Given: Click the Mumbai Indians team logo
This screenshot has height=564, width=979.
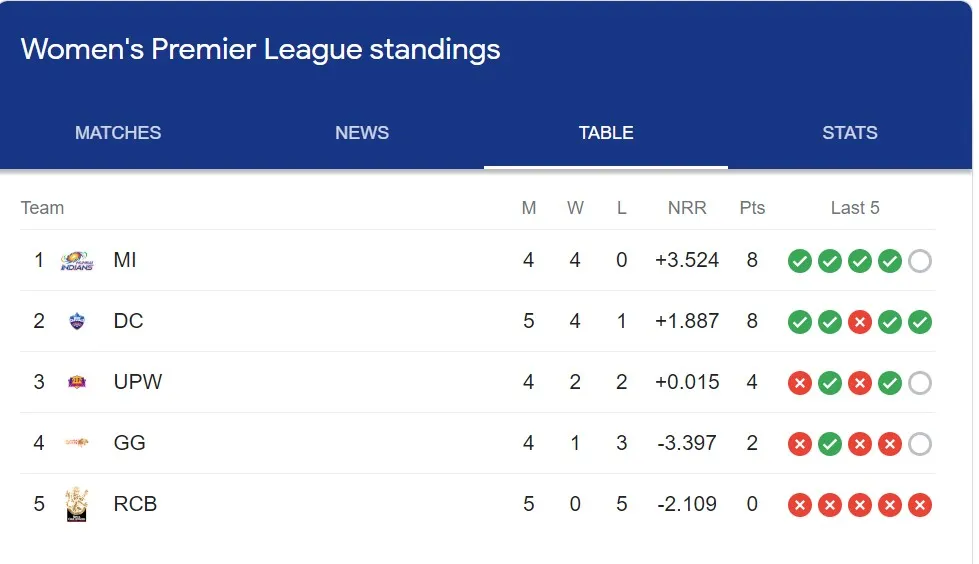Looking at the screenshot, I should (77, 260).
